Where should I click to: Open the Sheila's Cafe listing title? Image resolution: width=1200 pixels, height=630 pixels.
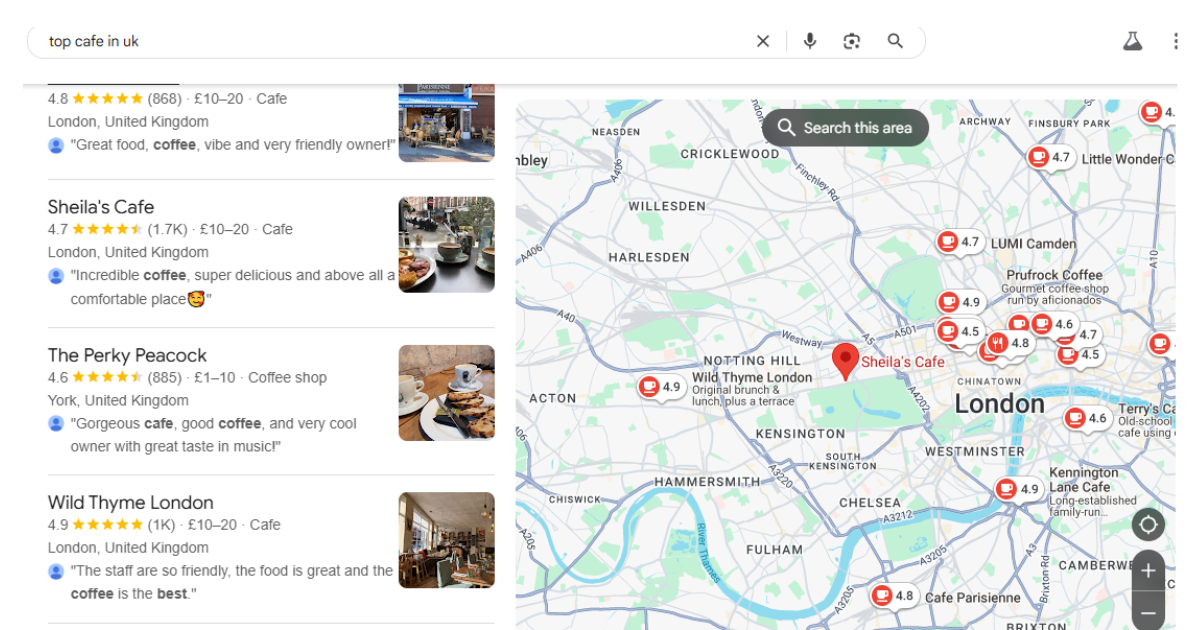[x=101, y=207]
